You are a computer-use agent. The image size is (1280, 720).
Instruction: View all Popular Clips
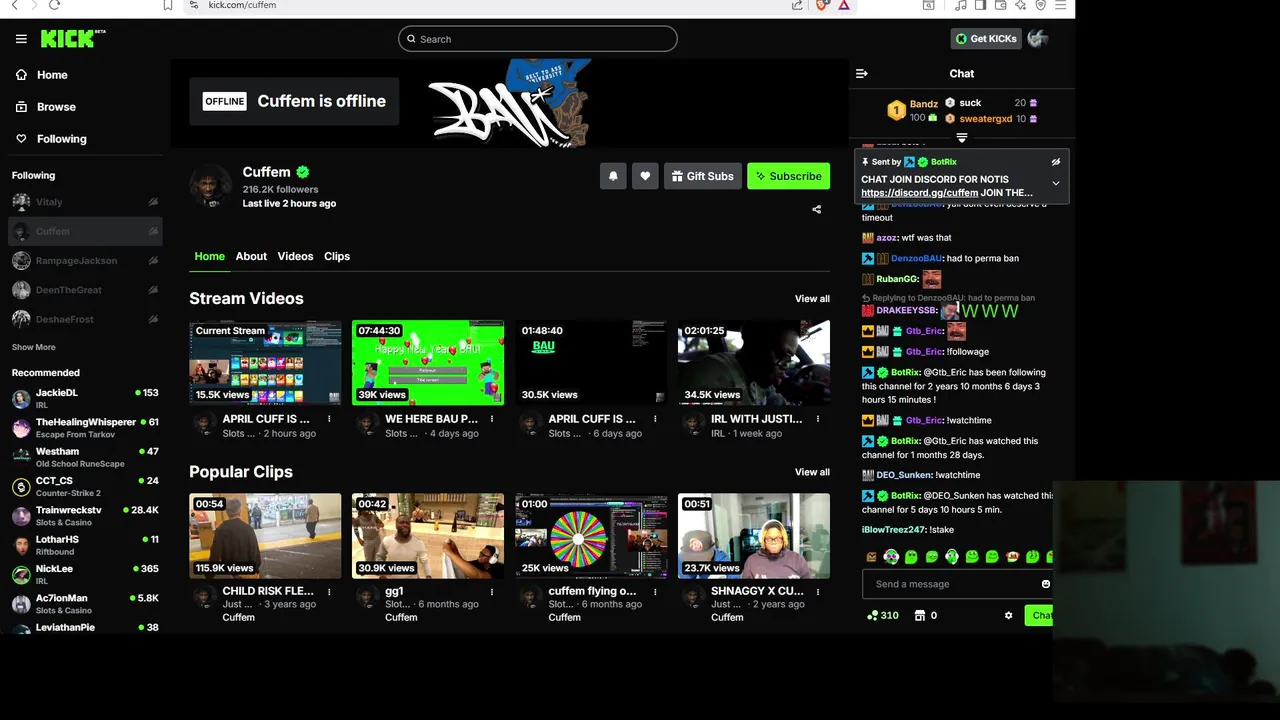[812, 472]
